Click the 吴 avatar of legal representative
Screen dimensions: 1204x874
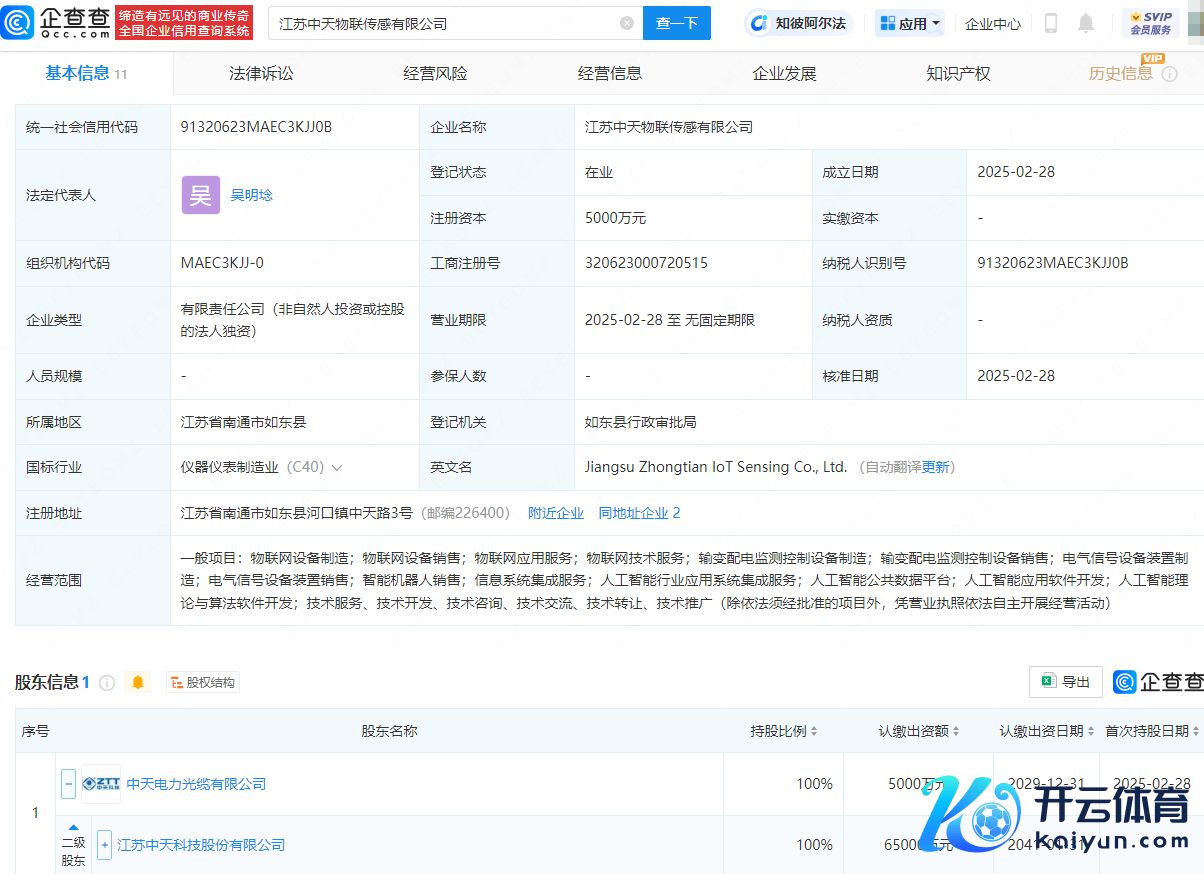point(200,195)
